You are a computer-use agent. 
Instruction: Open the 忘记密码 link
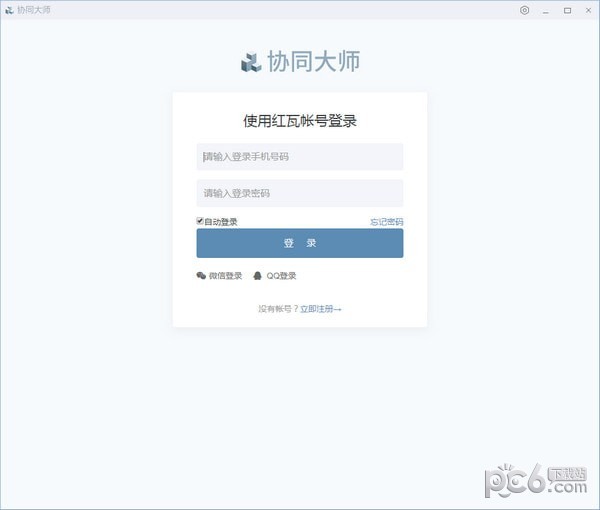(x=386, y=222)
